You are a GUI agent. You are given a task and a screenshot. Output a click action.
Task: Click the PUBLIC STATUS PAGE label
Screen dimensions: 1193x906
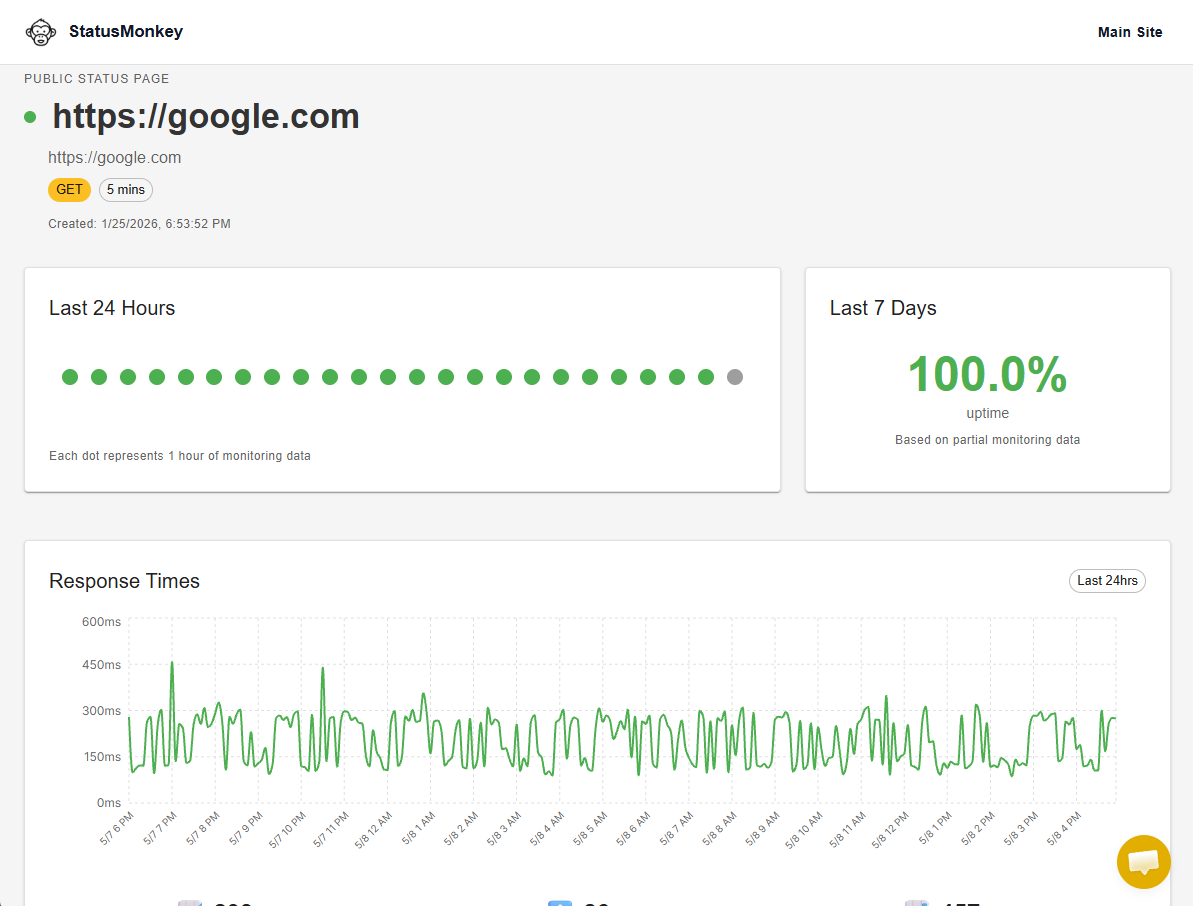tap(97, 78)
